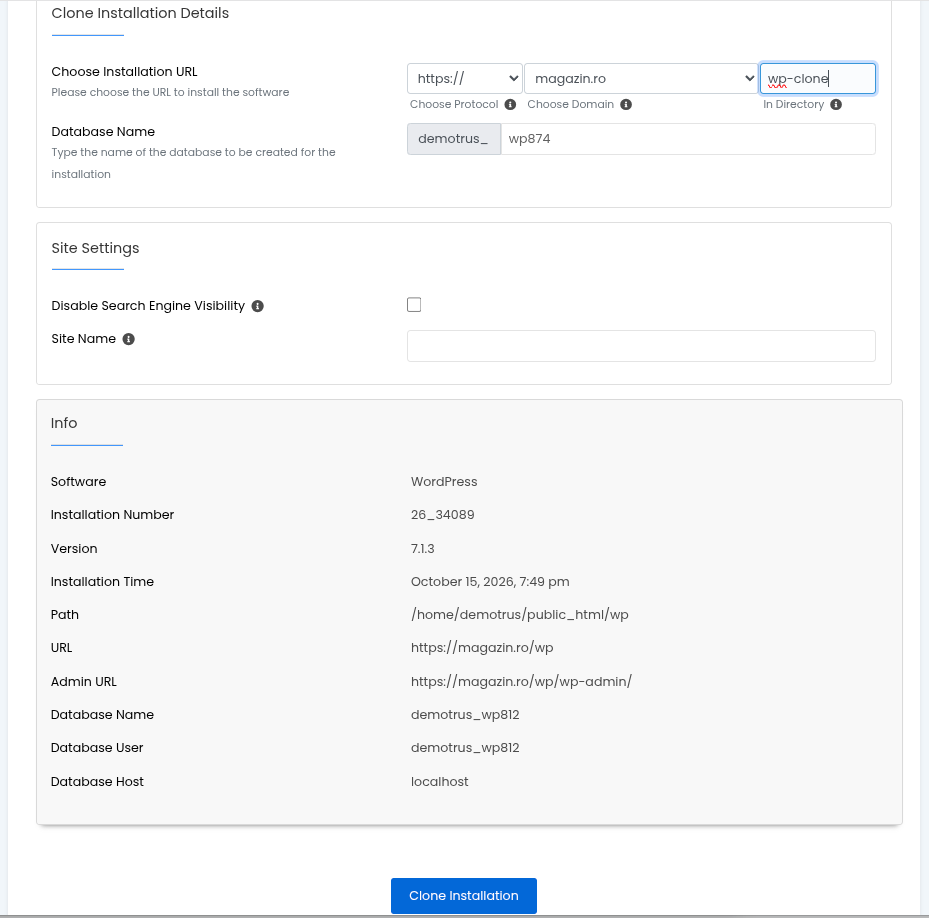The width and height of the screenshot is (929, 918).
Task: Click the Site Name label
Action: (84, 339)
